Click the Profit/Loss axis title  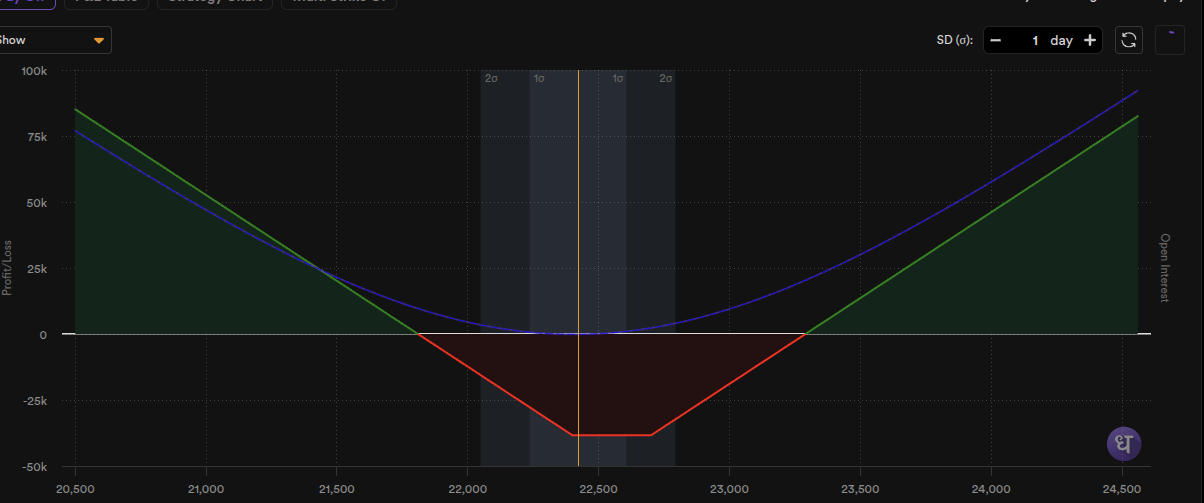point(8,268)
